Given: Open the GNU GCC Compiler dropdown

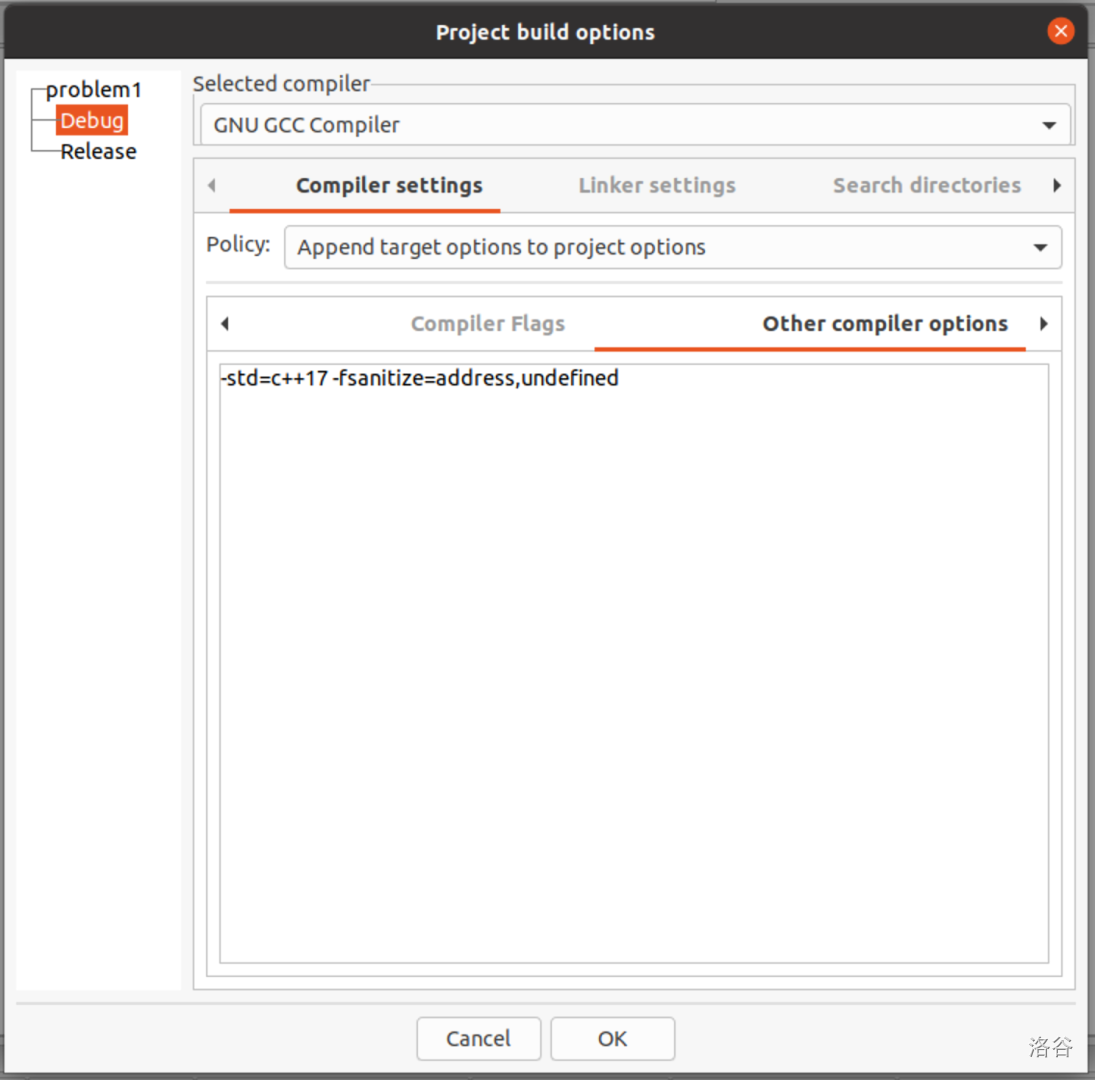Looking at the screenshot, I should coord(635,125).
